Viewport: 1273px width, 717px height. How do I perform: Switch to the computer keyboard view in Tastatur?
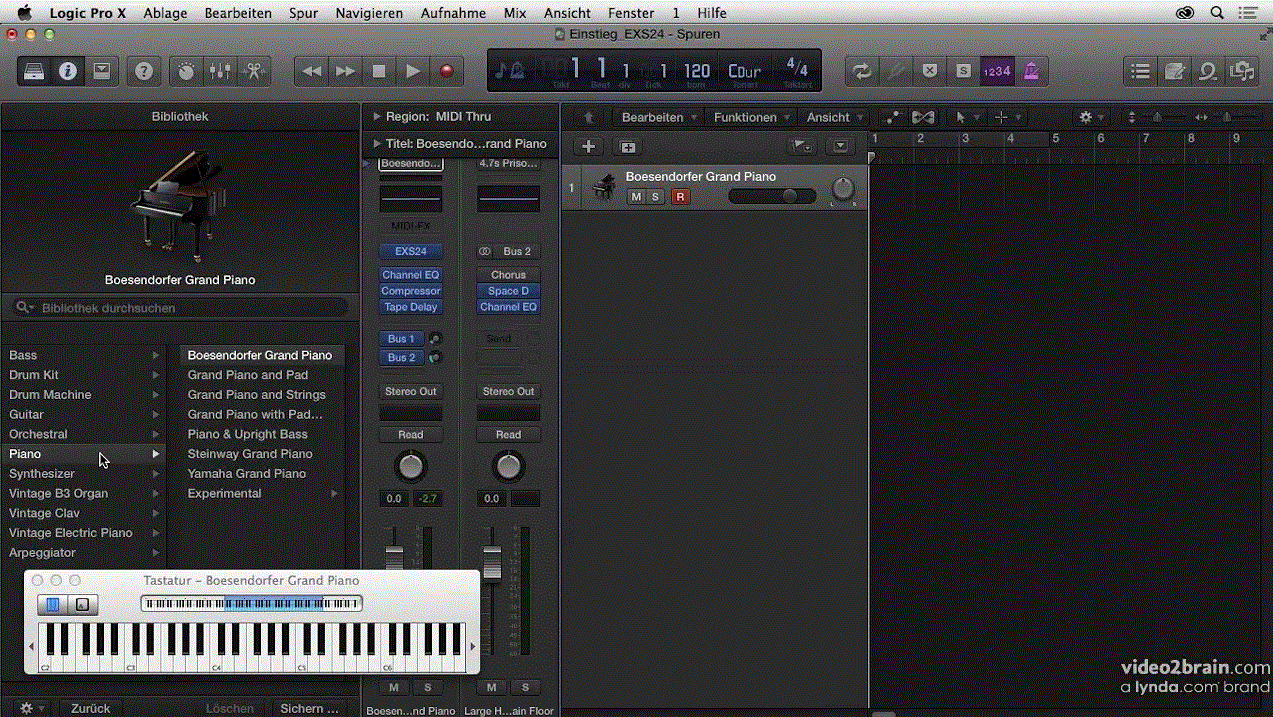tap(83, 604)
